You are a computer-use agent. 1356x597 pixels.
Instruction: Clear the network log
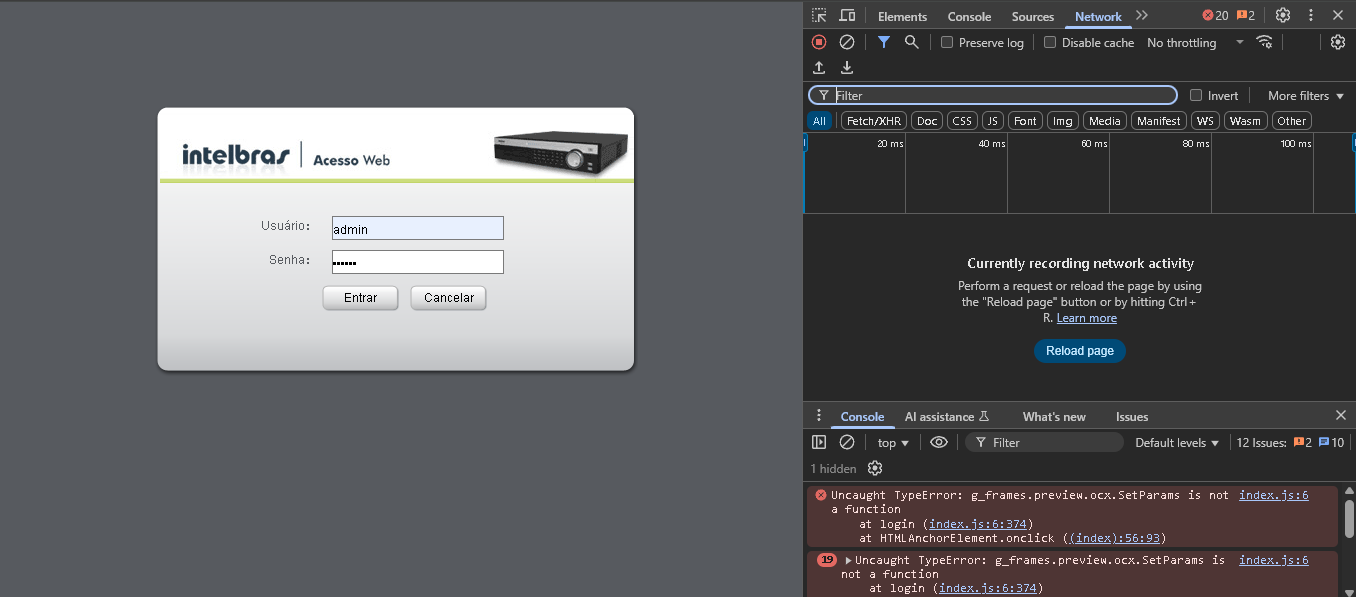[847, 42]
